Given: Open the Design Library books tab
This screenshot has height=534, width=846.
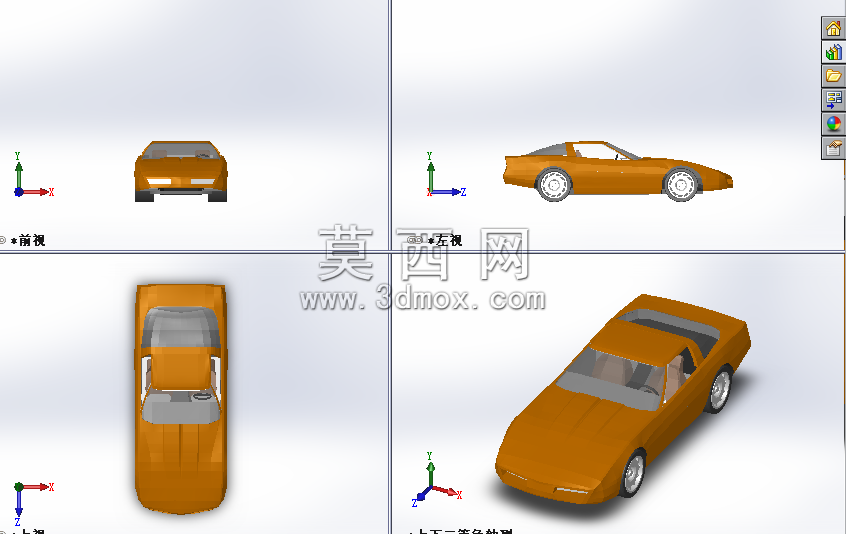Looking at the screenshot, I should 833,52.
